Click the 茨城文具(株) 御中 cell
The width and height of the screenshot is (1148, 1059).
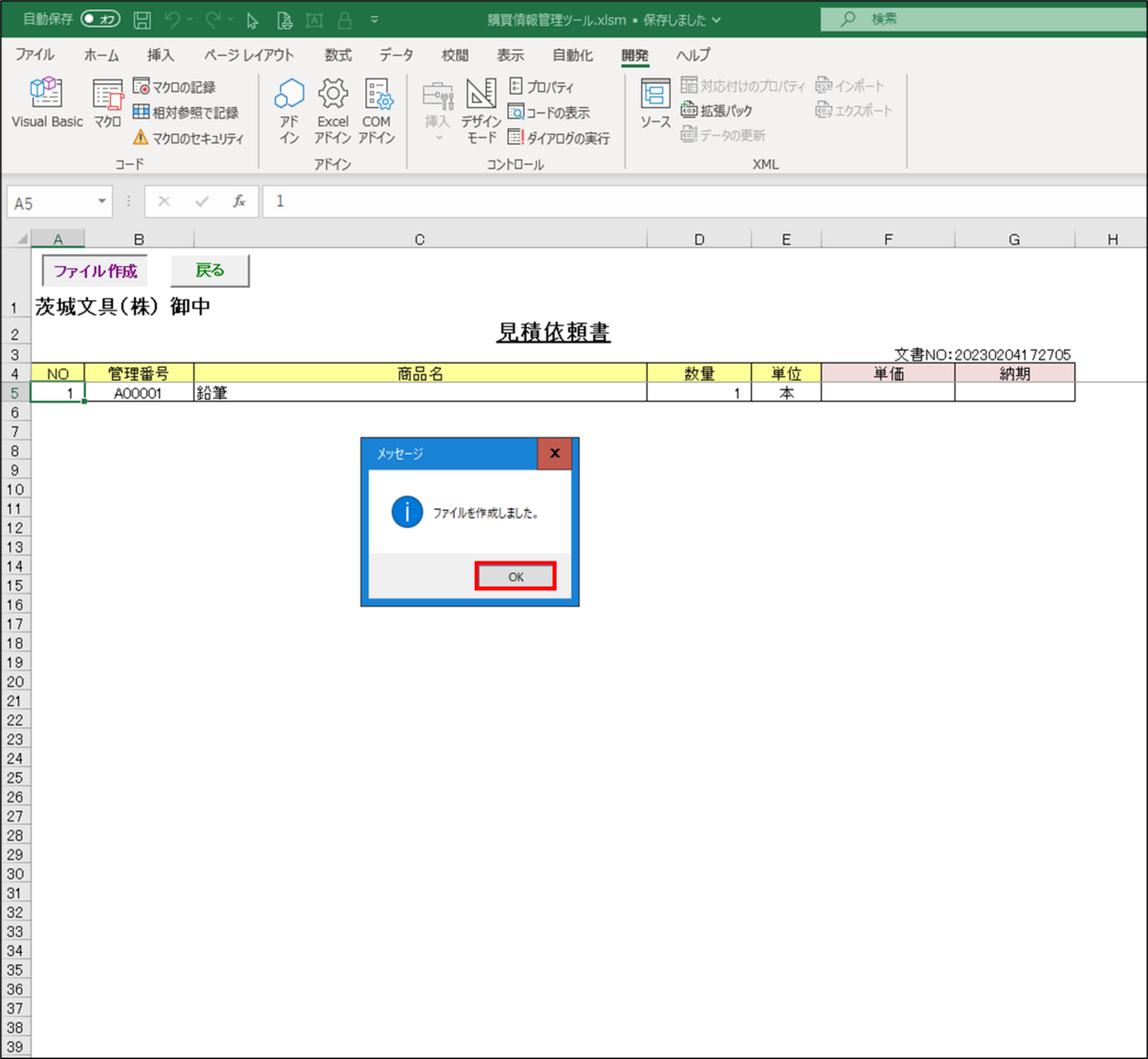pyautogui.click(x=122, y=307)
